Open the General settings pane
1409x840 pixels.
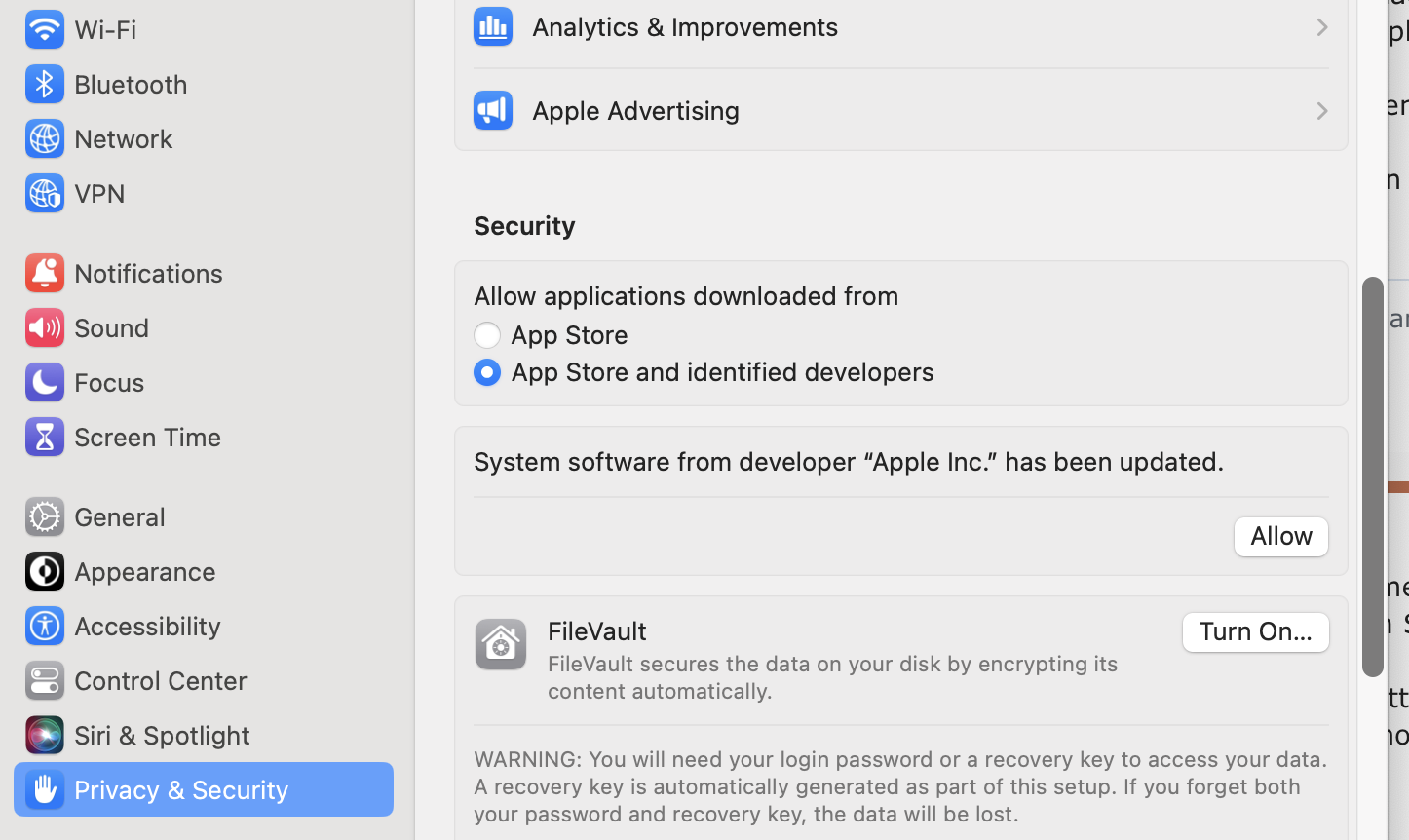204,516
